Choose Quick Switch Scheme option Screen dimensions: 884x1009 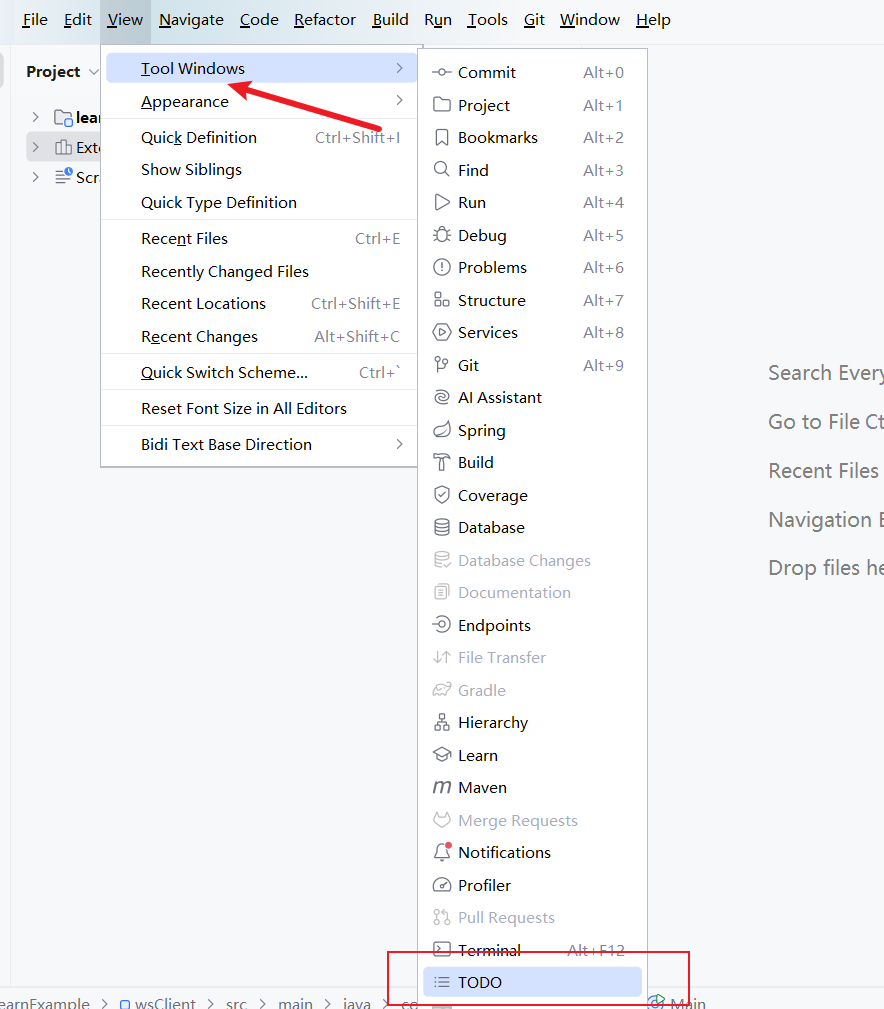coord(224,373)
